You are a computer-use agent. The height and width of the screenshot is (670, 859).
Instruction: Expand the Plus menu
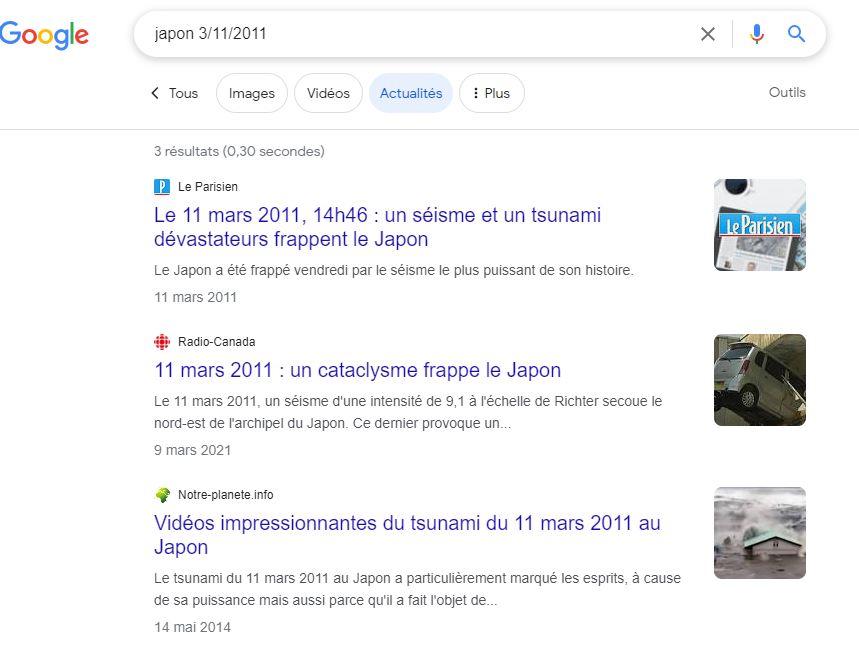pyautogui.click(x=491, y=93)
